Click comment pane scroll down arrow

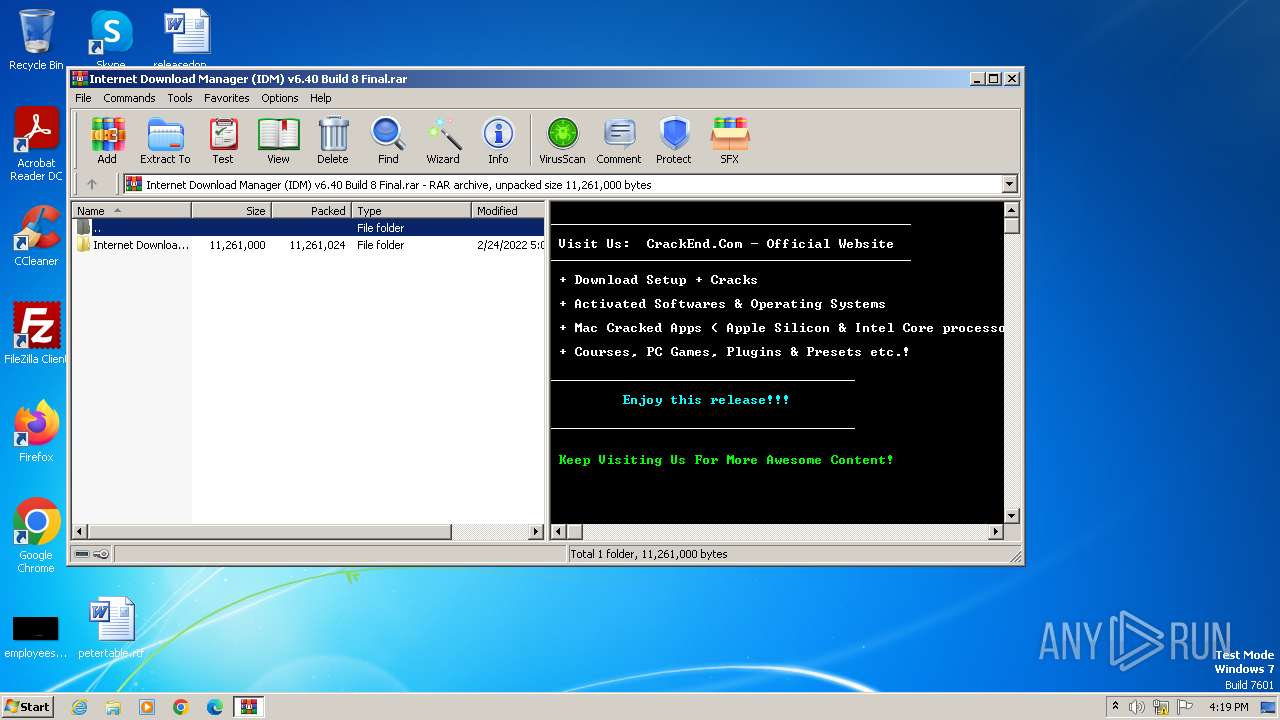pos(1011,516)
